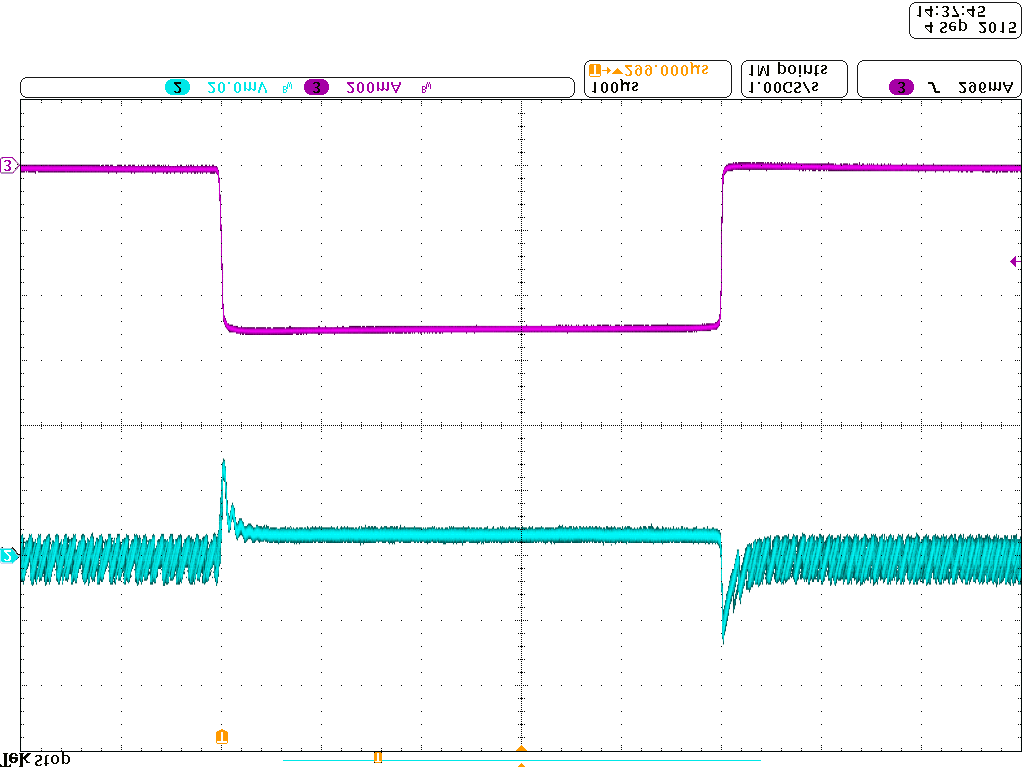Select channel 3 ground marker on left edge
Screen dimensions: 1024x768
click(x=8, y=166)
